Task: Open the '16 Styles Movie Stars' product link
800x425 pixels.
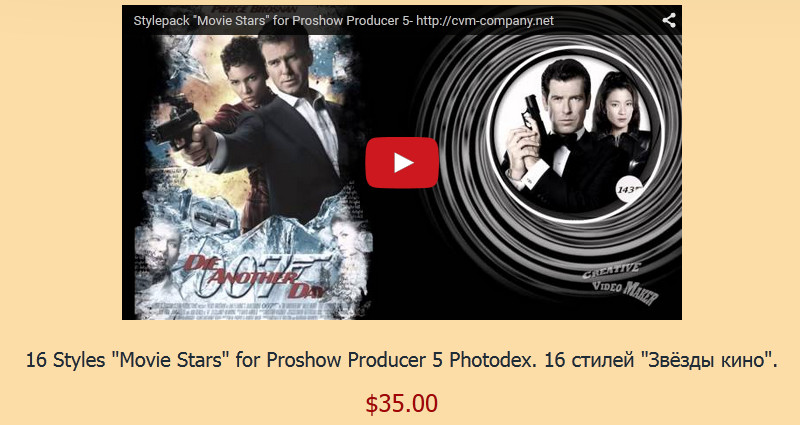Action: pos(401,360)
